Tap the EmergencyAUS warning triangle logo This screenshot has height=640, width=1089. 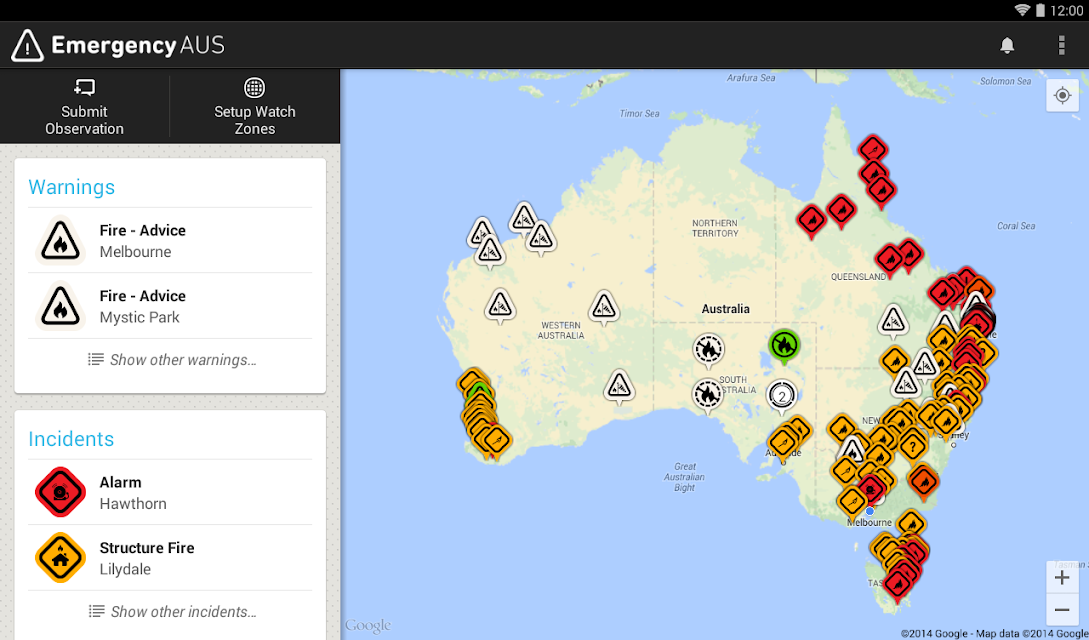27,45
